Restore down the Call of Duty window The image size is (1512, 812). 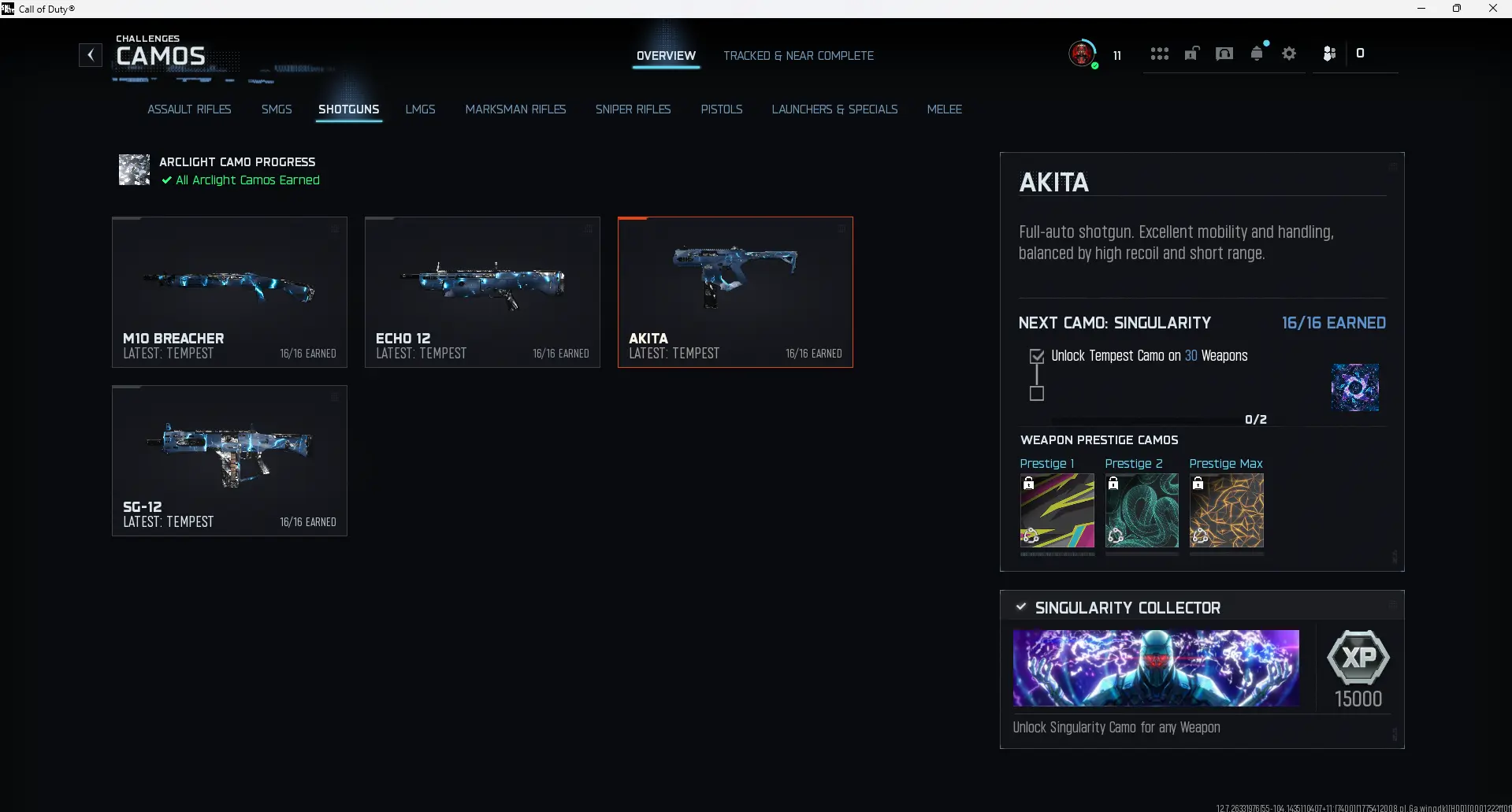(x=1457, y=9)
